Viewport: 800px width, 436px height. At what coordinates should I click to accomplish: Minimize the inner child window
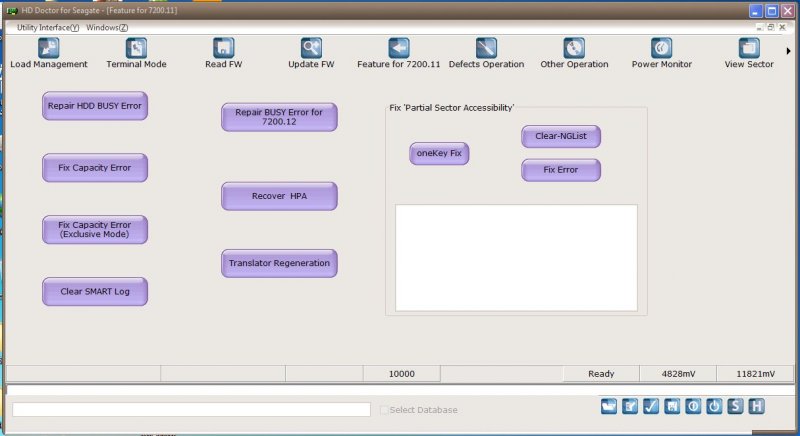pos(759,27)
